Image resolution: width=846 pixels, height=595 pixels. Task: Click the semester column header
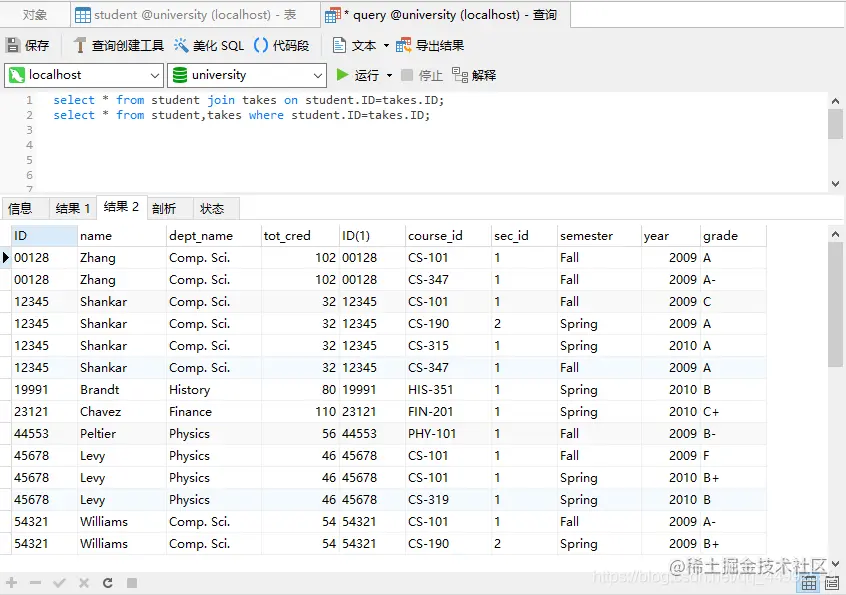click(599, 236)
